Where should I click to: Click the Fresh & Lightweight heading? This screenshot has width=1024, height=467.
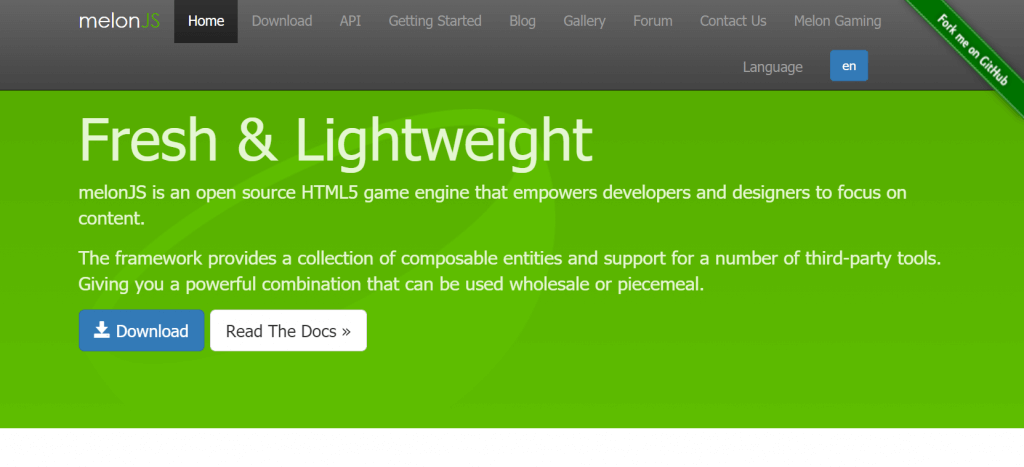pos(336,141)
